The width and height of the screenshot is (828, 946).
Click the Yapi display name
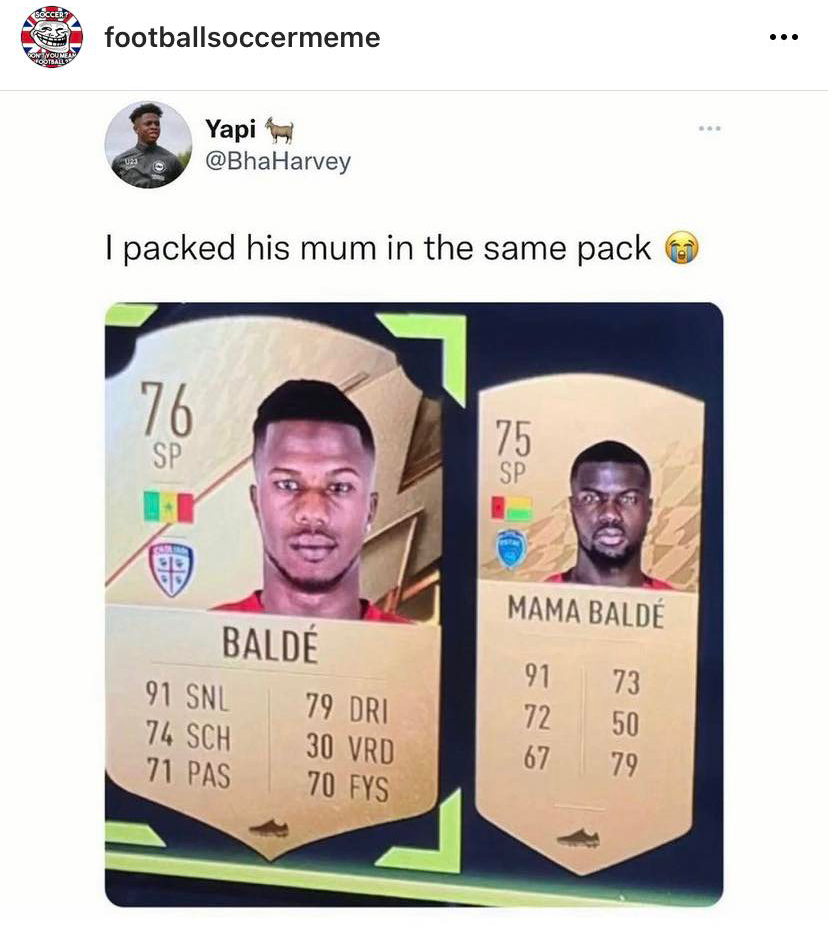pyautogui.click(x=231, y=129)
